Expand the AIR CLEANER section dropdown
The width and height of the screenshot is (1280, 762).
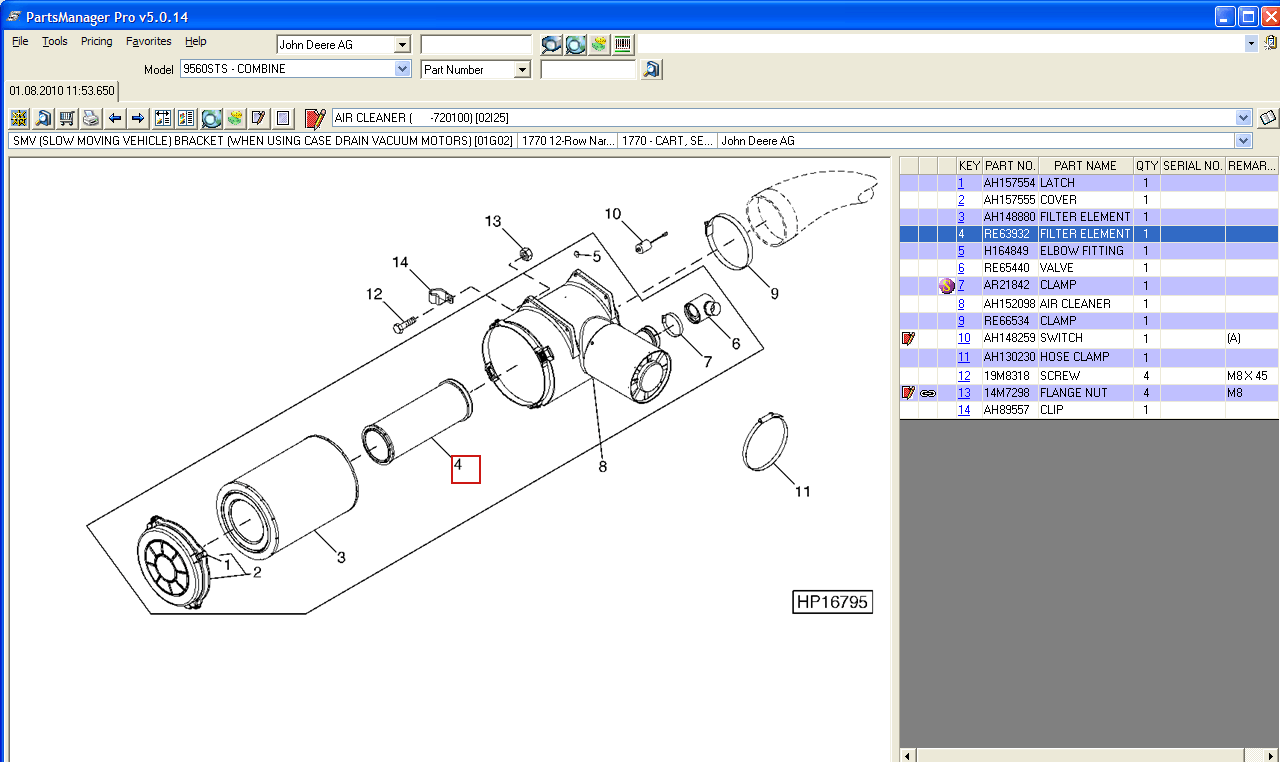[1243, 118]
